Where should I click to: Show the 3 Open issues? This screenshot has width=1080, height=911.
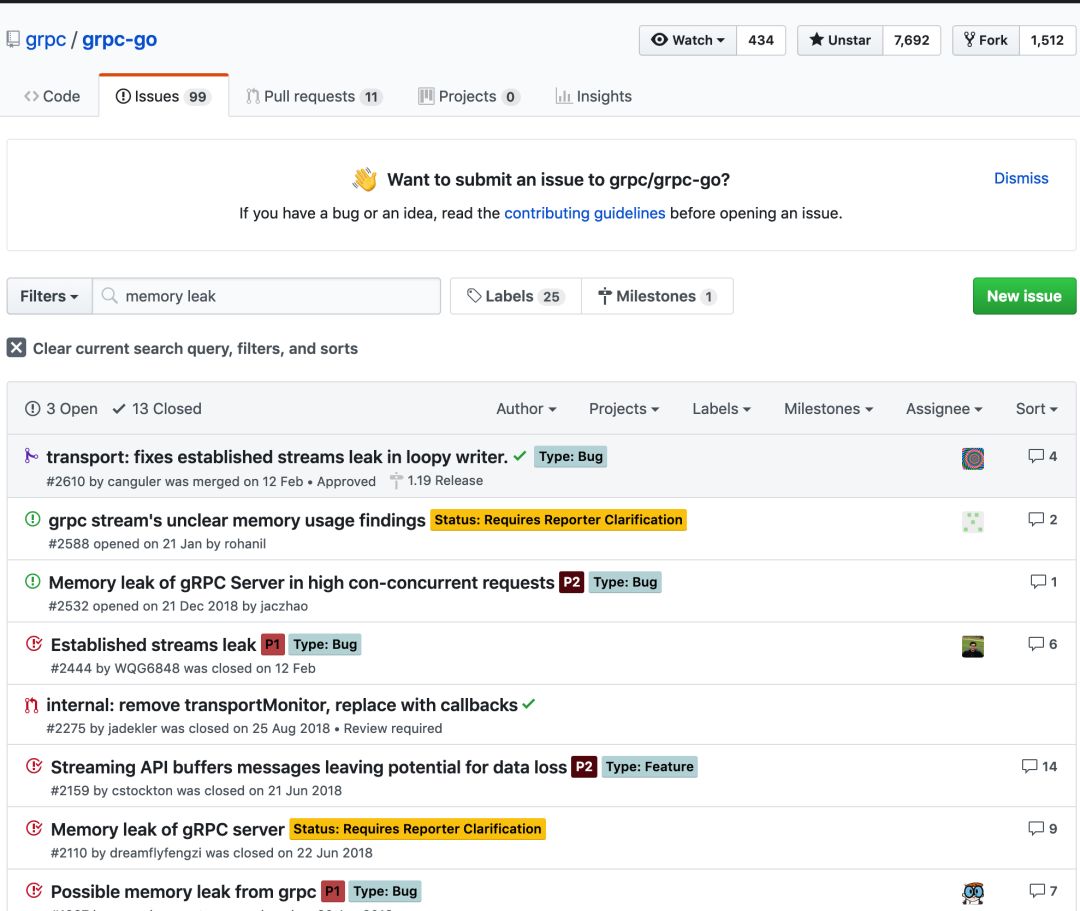coord(61,409)
